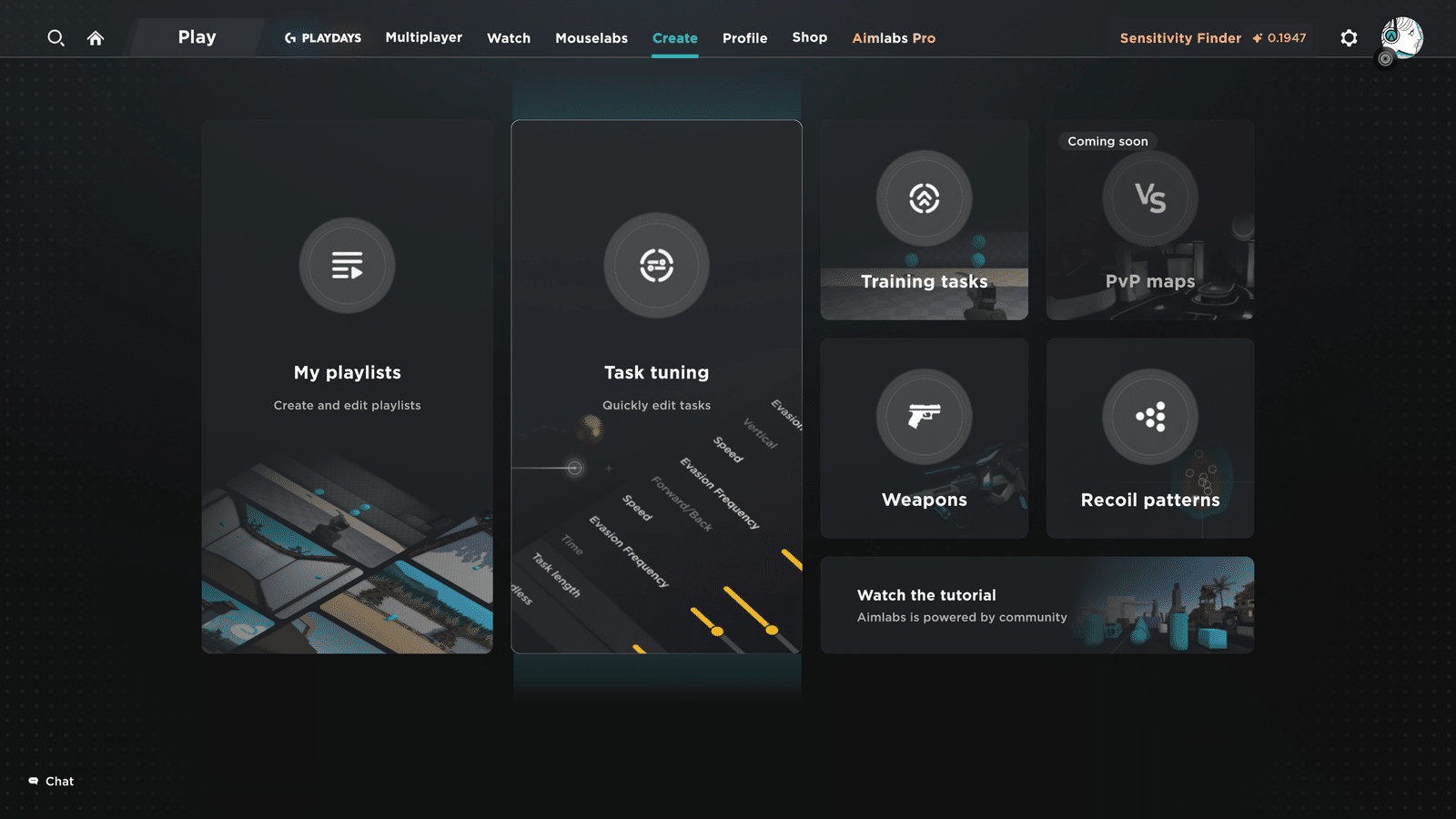Screen dimensions: 1456x819
Task: Click Aimlabs is powered by community text
Action: click(x=962, y=617)
